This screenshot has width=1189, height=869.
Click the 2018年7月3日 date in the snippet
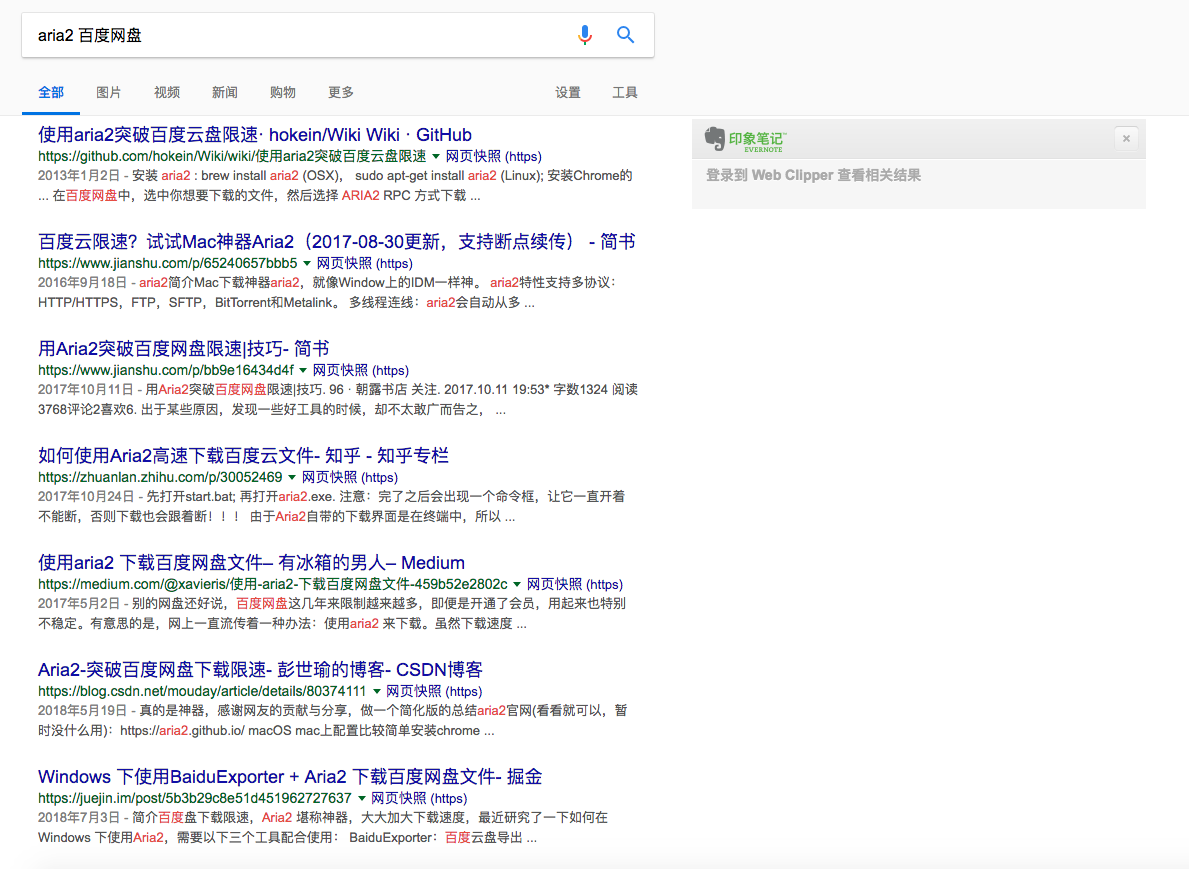(79, 817)
